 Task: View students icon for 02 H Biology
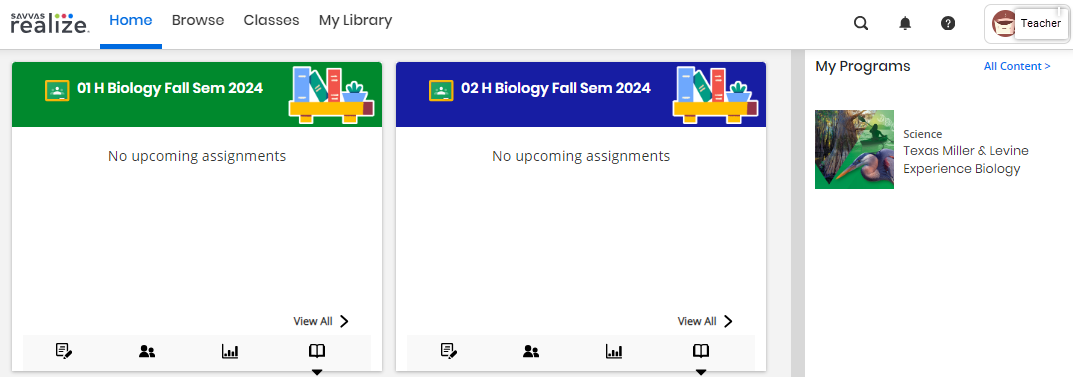pos(531,351)
